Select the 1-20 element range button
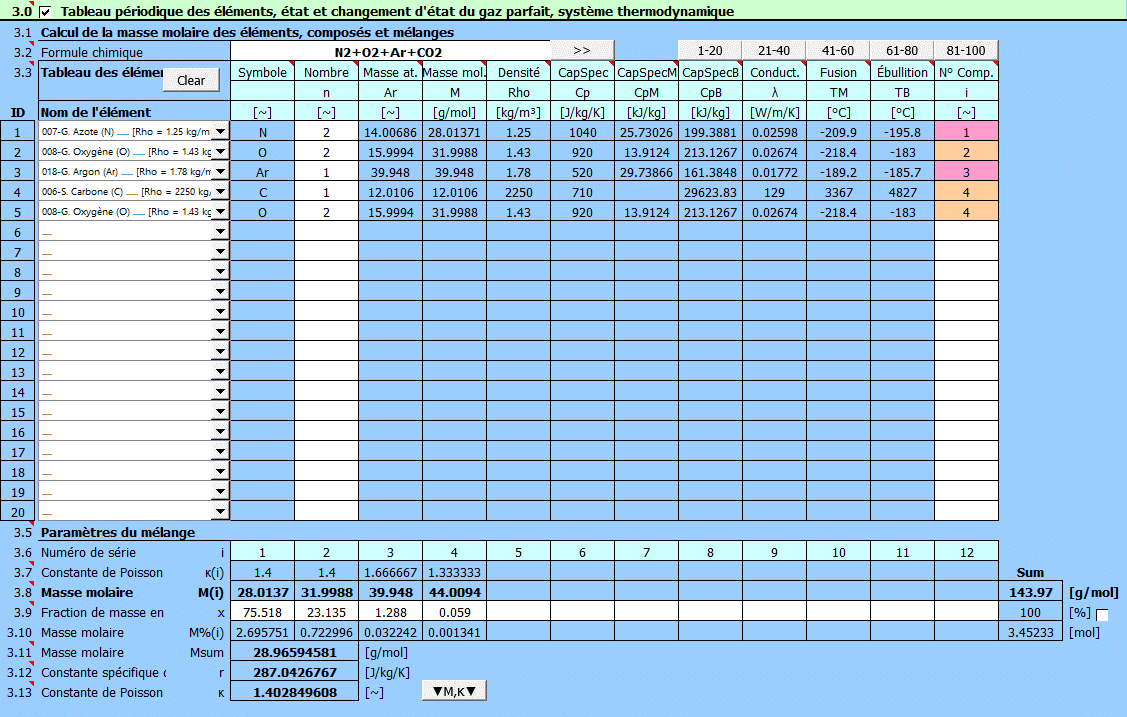 tap(709, 51)
